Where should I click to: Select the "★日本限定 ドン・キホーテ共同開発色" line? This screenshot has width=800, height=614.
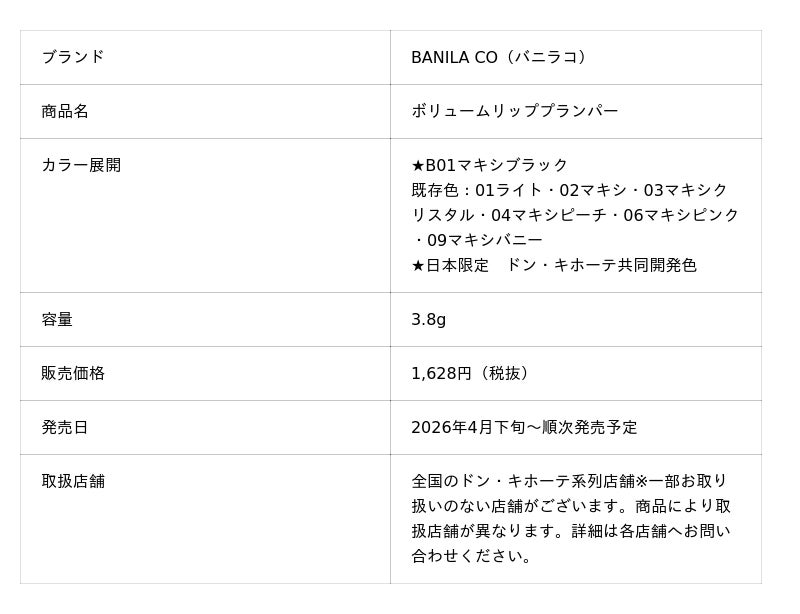click(553, 265)
